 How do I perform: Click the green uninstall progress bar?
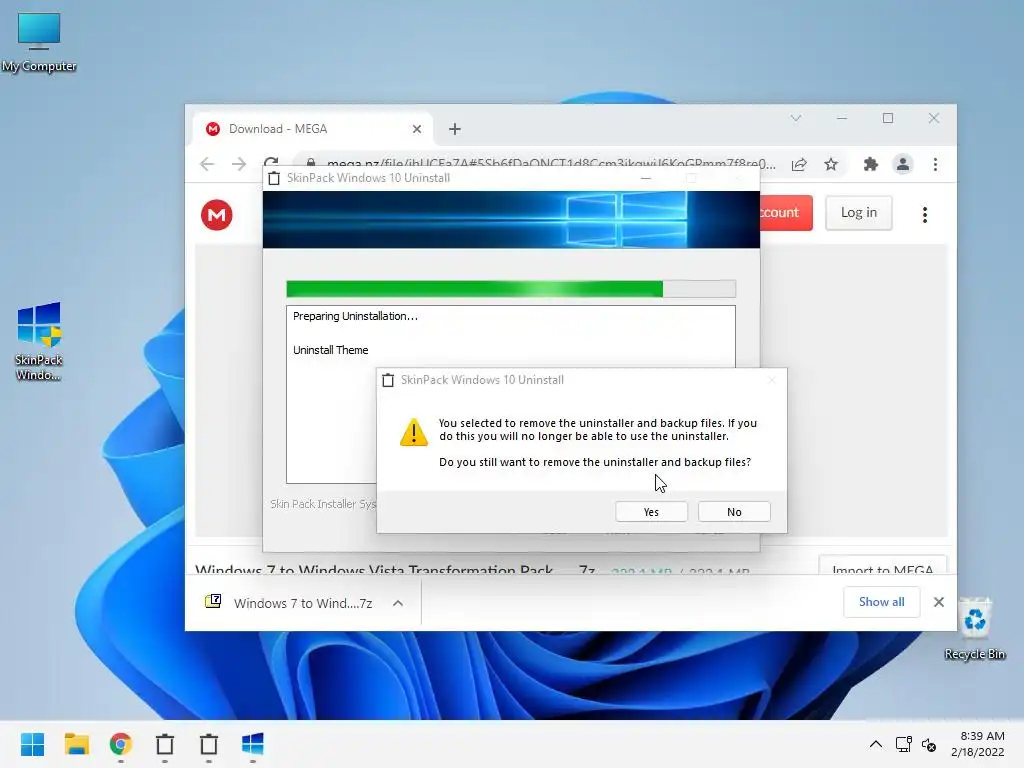click(511, 289)
